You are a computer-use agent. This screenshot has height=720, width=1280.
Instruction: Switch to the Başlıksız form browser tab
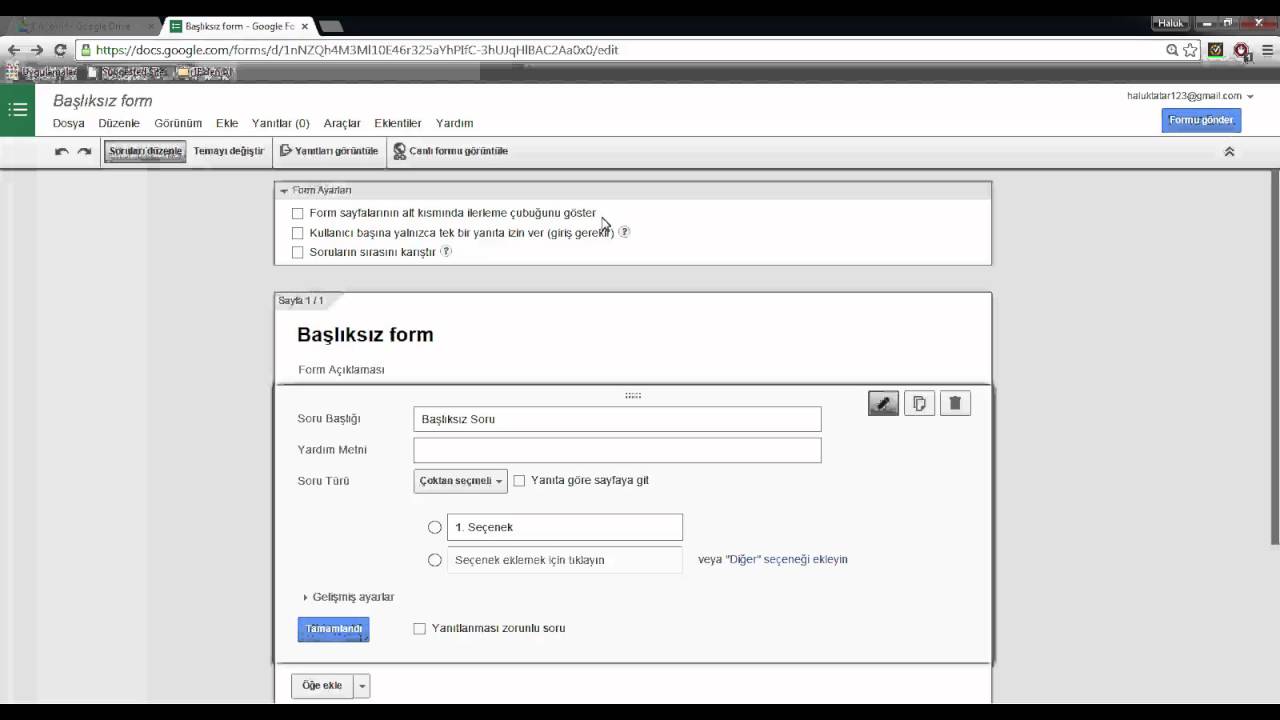coord(240,26)
